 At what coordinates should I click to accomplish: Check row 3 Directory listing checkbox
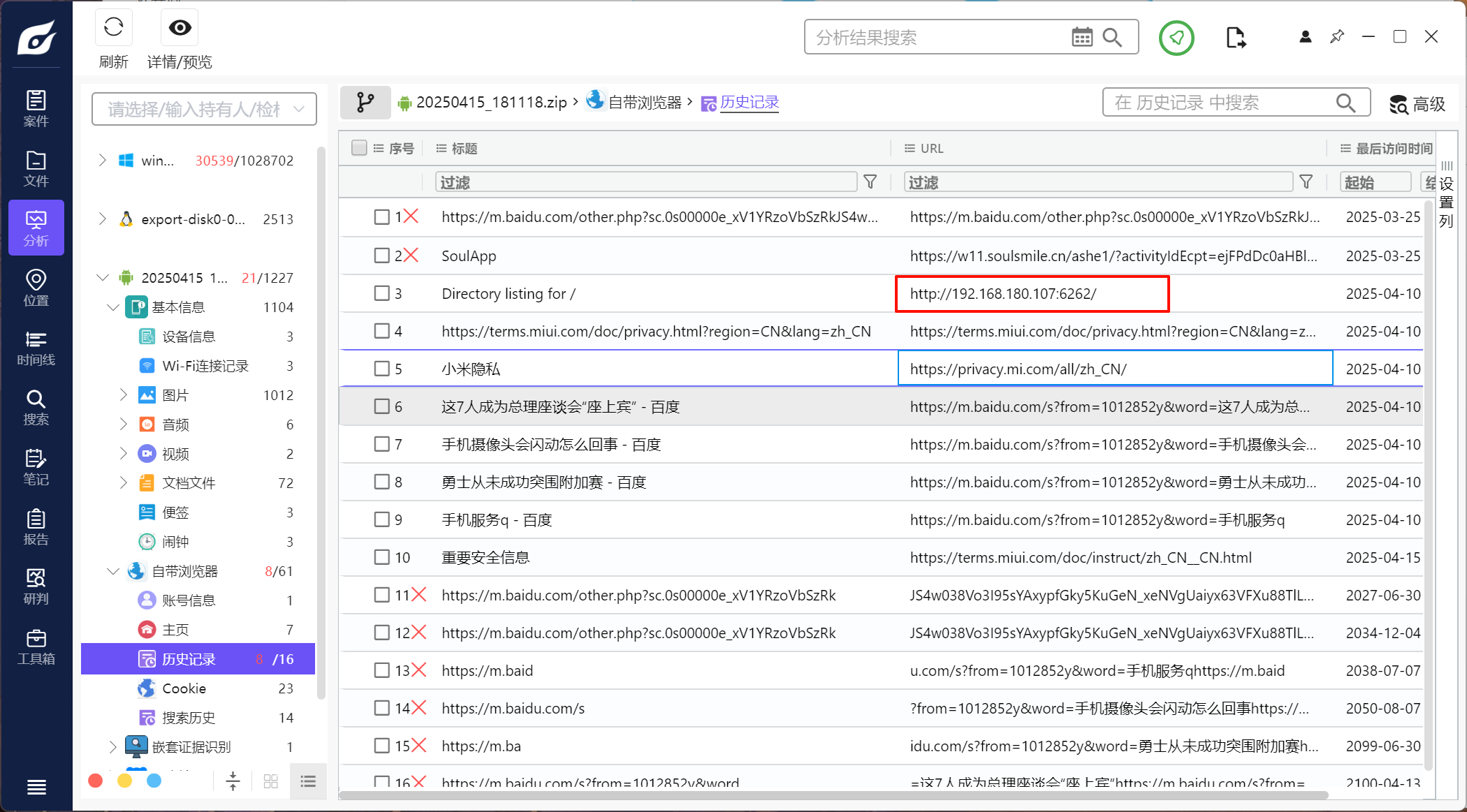pos(381,293)
